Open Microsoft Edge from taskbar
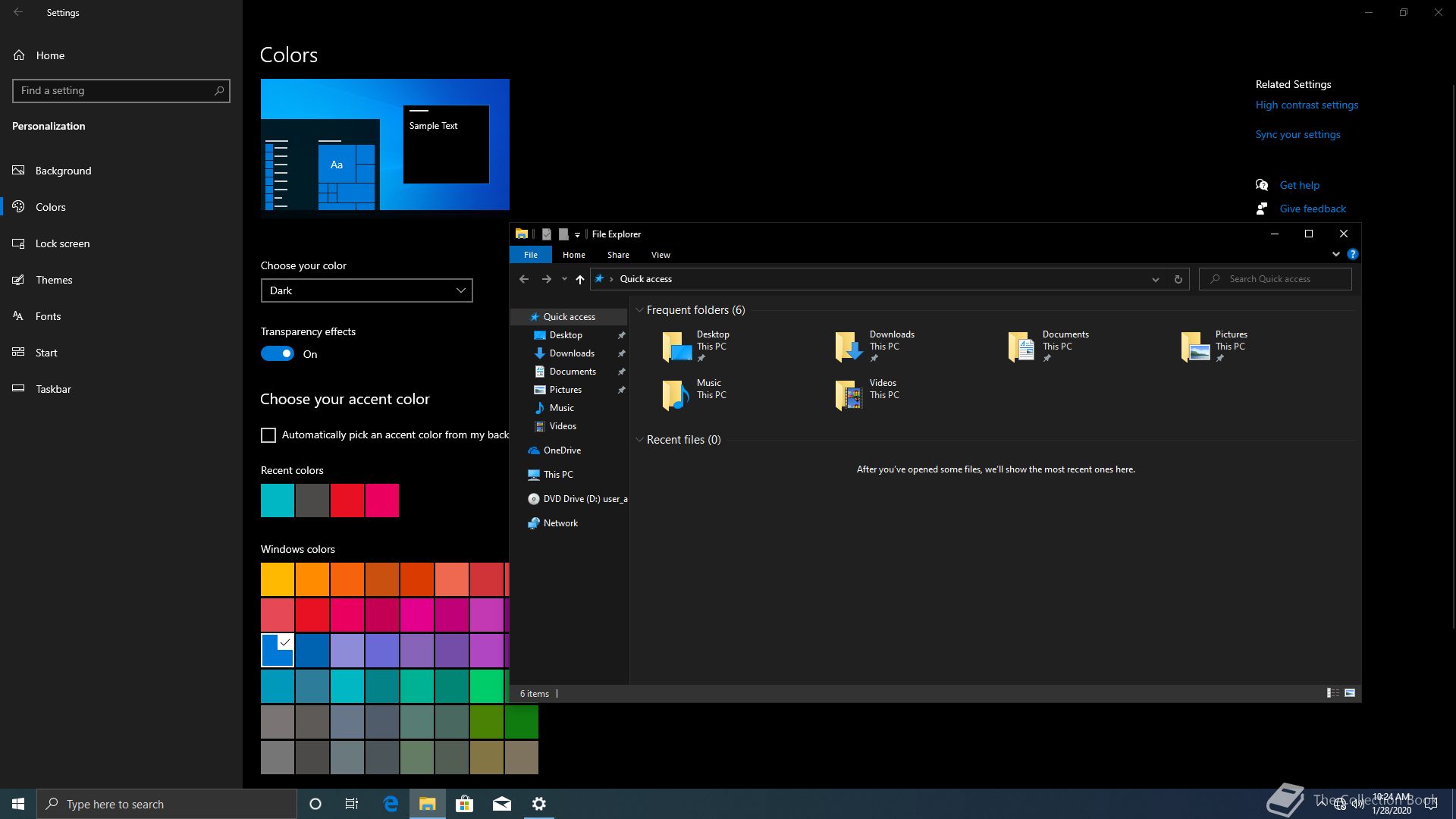The width and height of the screenshot is (1456, 819). (x=391, y=804)
